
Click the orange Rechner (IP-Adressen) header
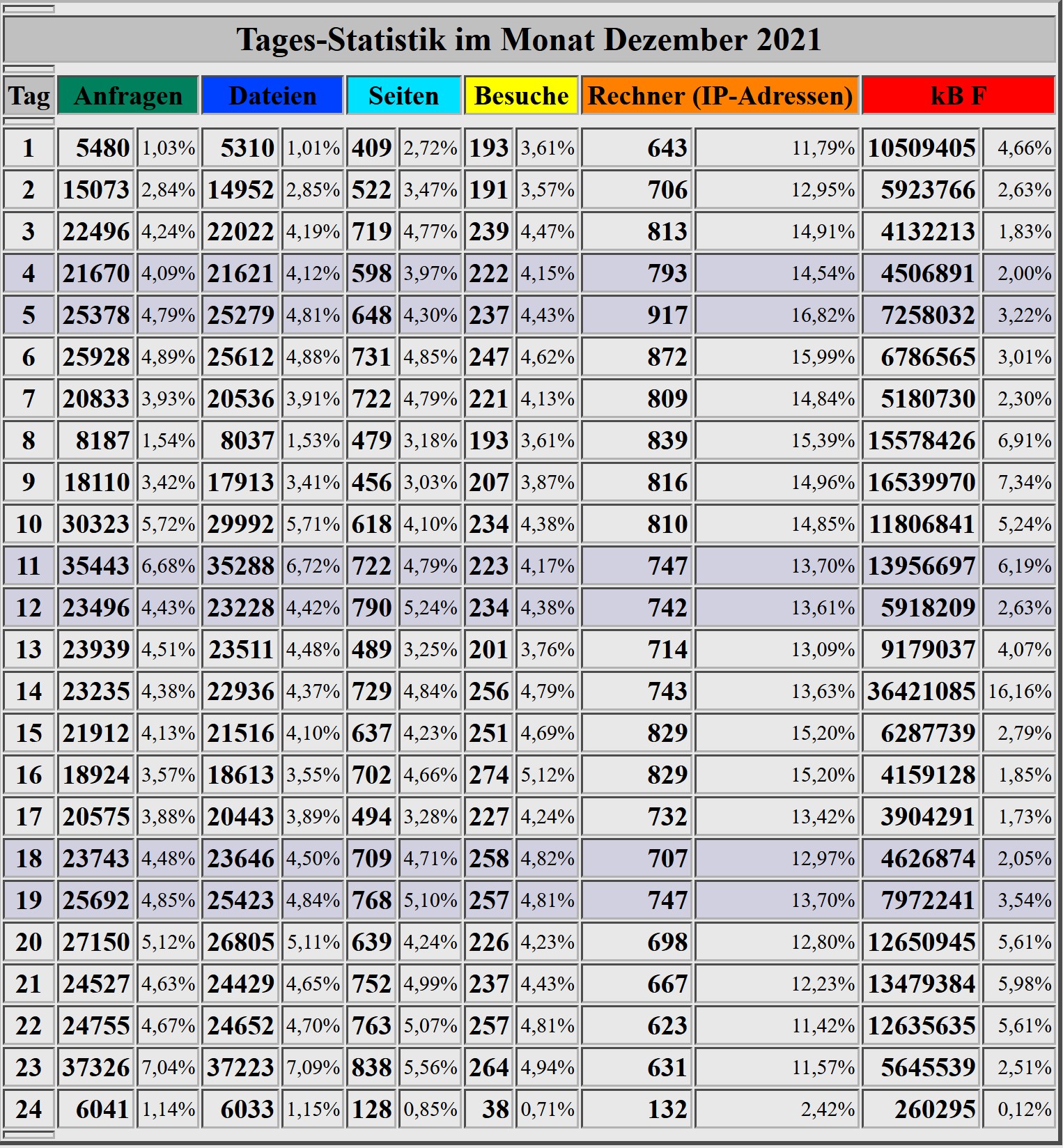coord(720,95)
